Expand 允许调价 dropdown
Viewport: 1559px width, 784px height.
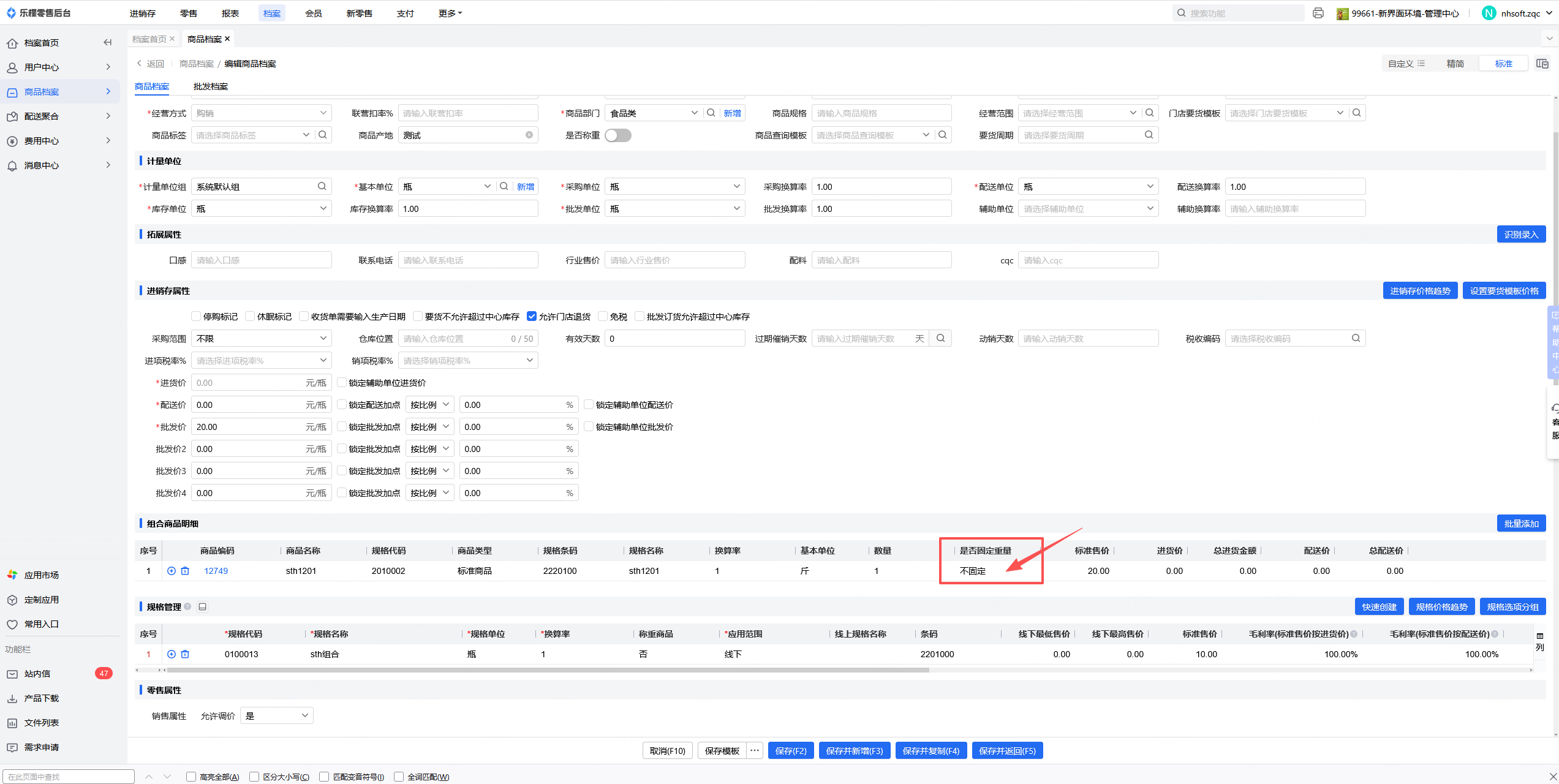(x=277, y=715)
